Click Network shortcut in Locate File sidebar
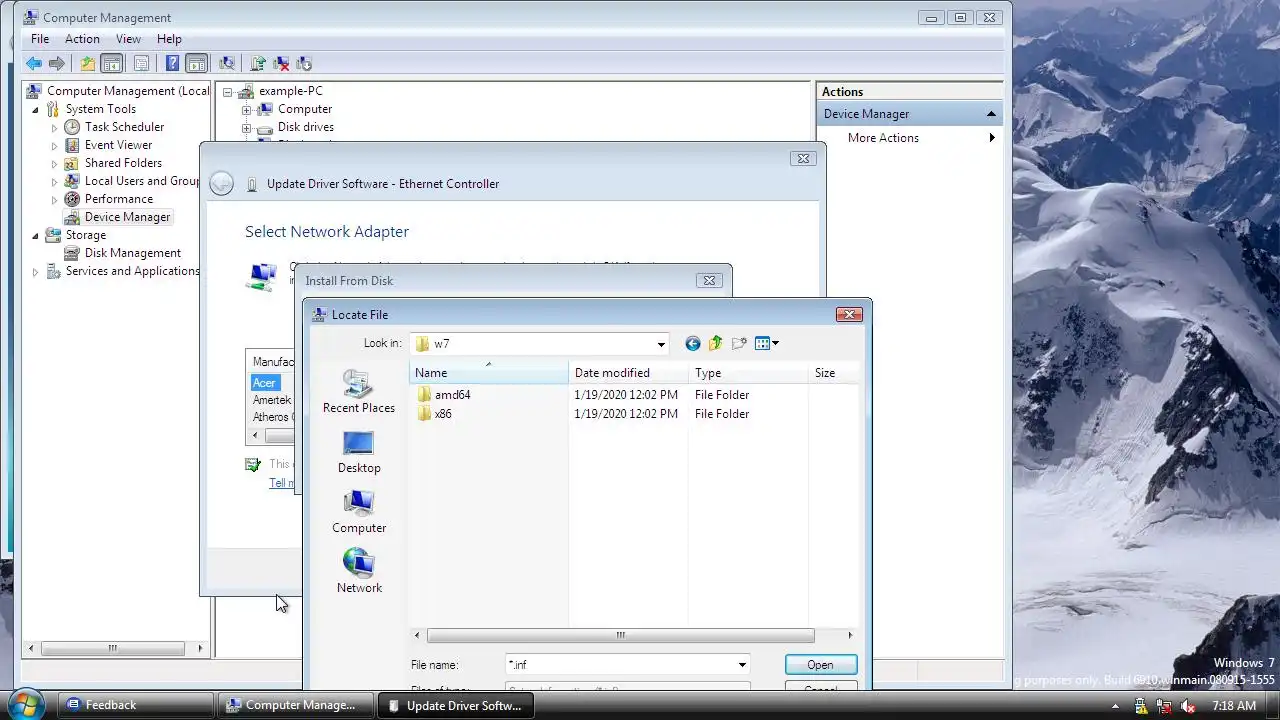The image size is (1280, 720). (x=359, y=572)
